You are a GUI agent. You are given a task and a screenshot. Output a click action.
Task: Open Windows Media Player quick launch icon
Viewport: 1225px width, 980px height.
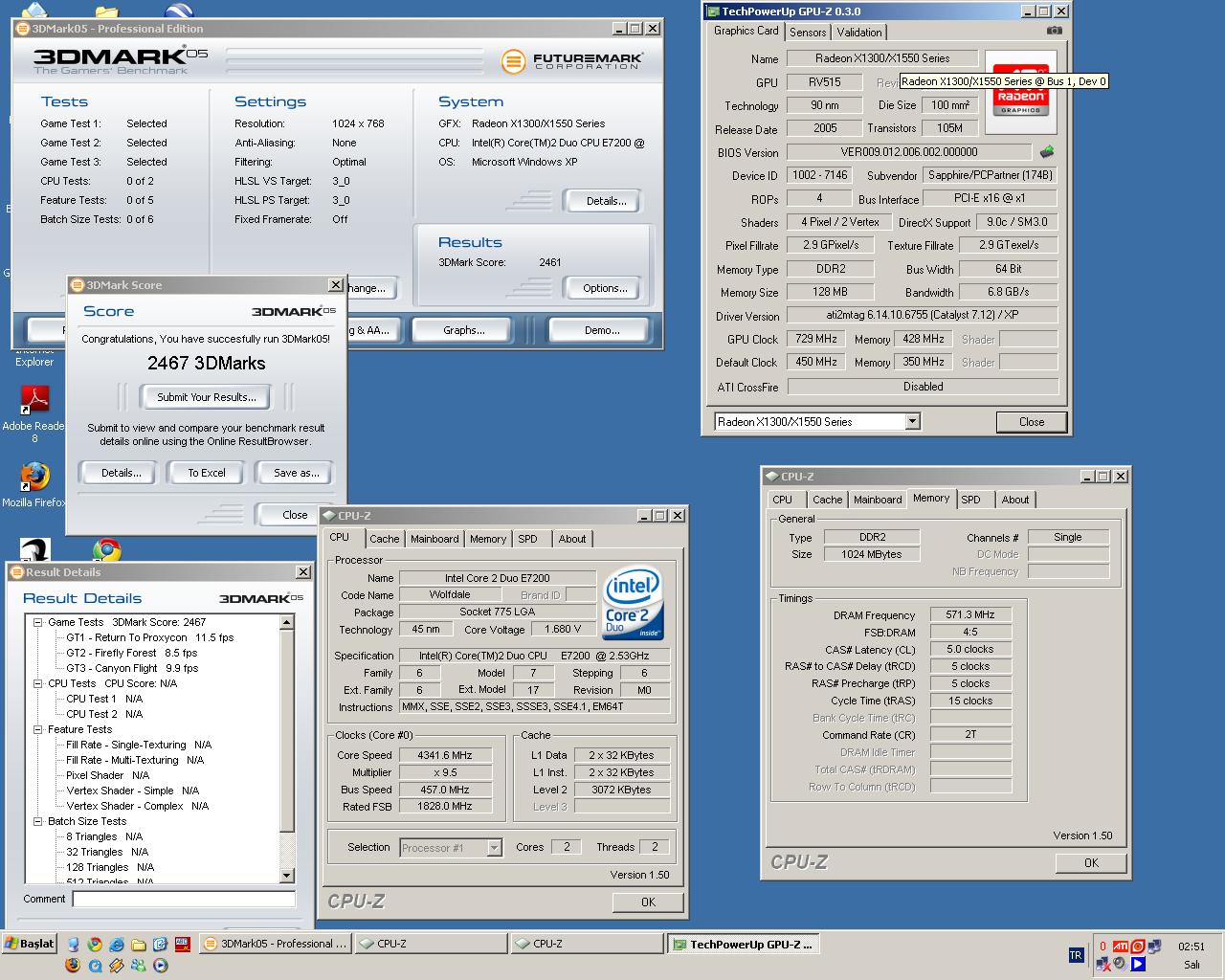tap(161, 966)
